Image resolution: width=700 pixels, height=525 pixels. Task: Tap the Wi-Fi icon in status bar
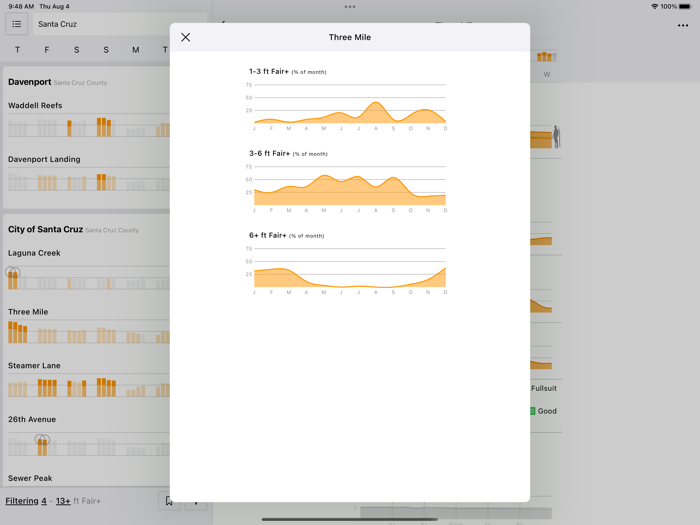coord(654,7)
